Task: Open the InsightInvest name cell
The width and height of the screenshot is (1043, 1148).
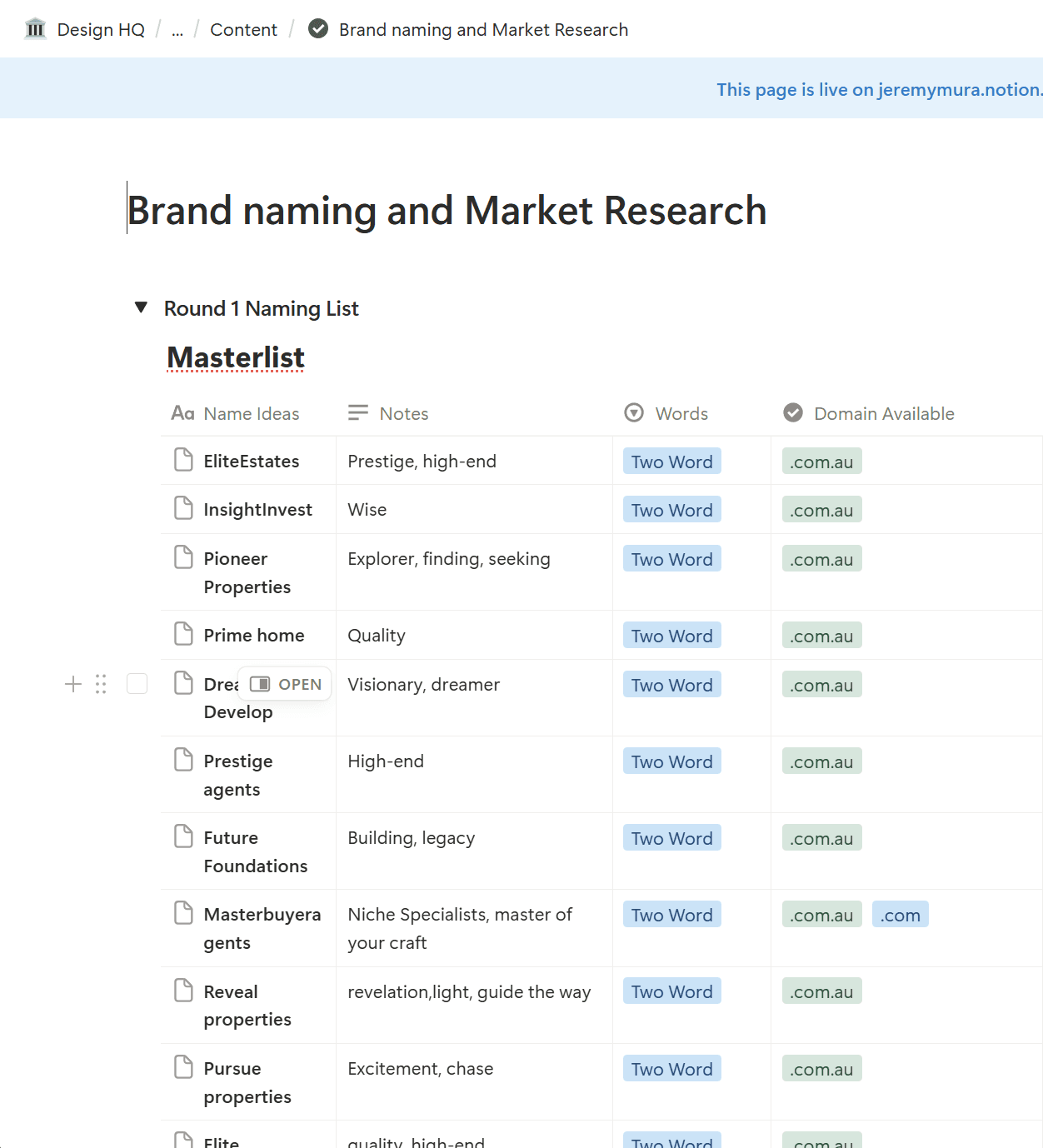Action: [248, 509]
